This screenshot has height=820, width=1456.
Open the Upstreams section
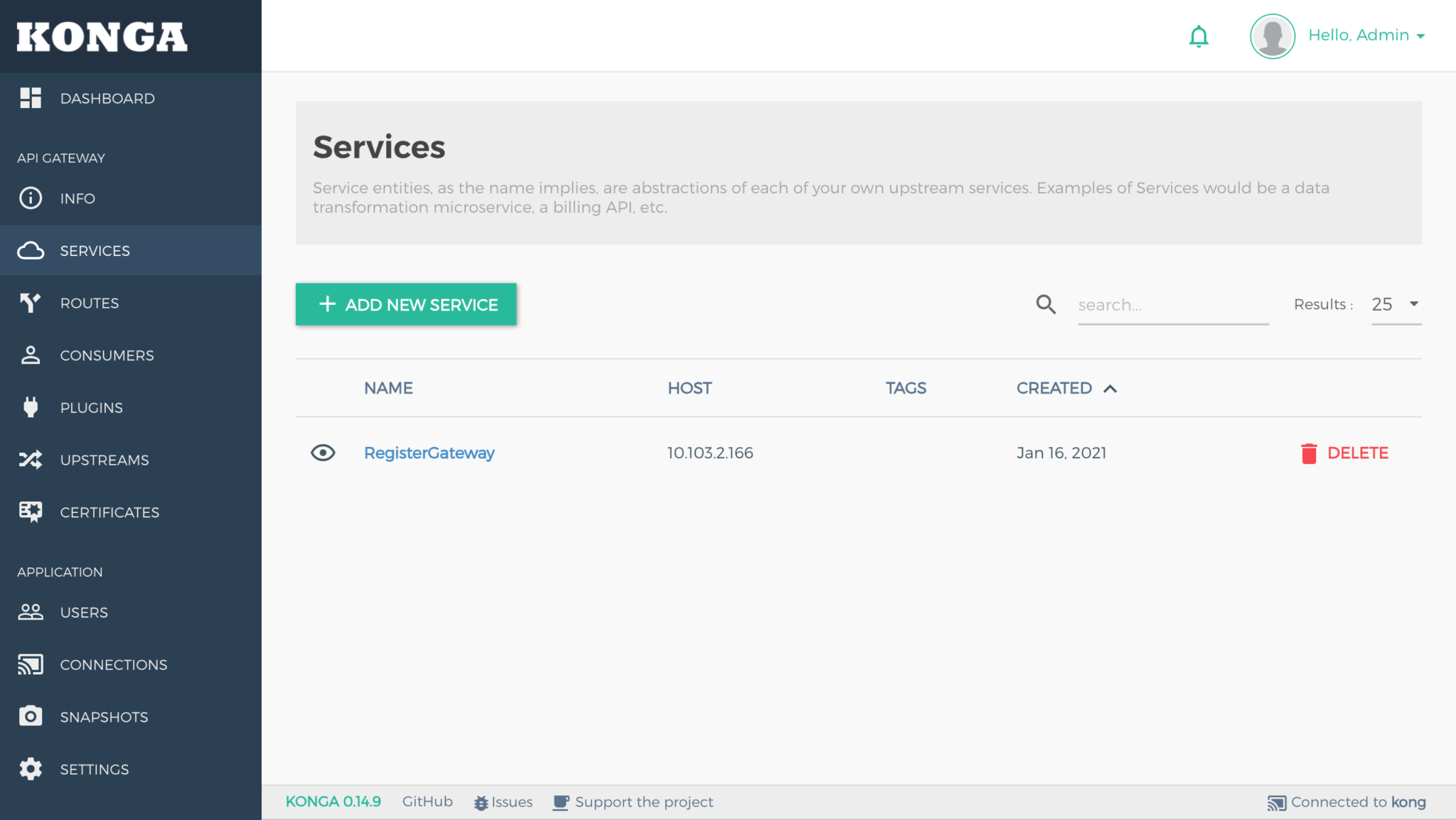click(104, 460)
